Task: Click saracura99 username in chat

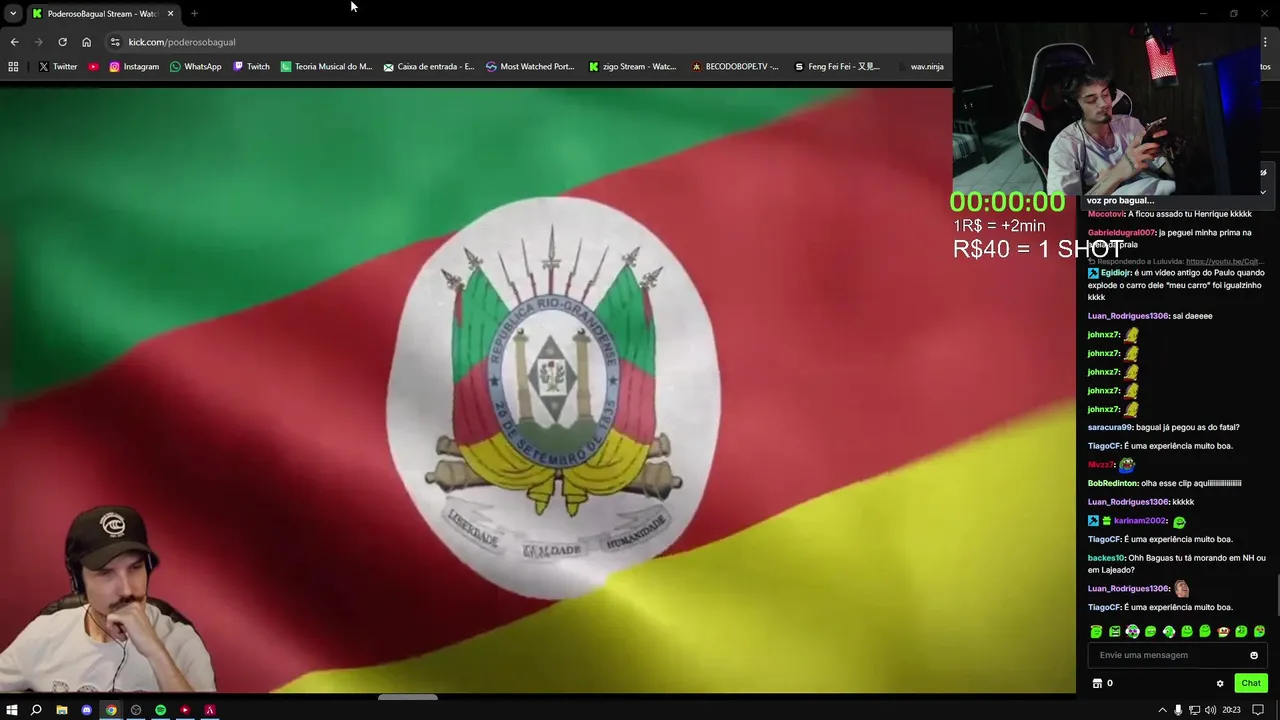Action: pyautogui.click(x=1110, y=428)
